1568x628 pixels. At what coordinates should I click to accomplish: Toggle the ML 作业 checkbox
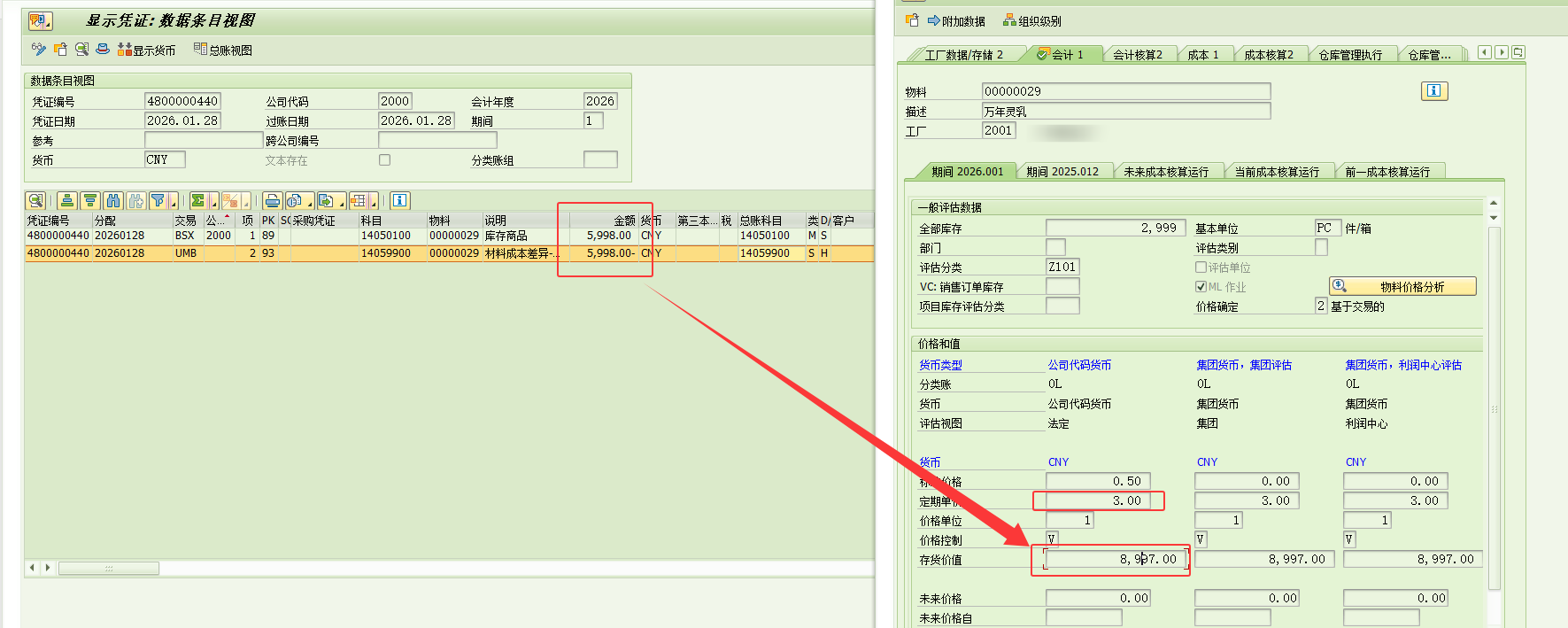pos(1201,287)
